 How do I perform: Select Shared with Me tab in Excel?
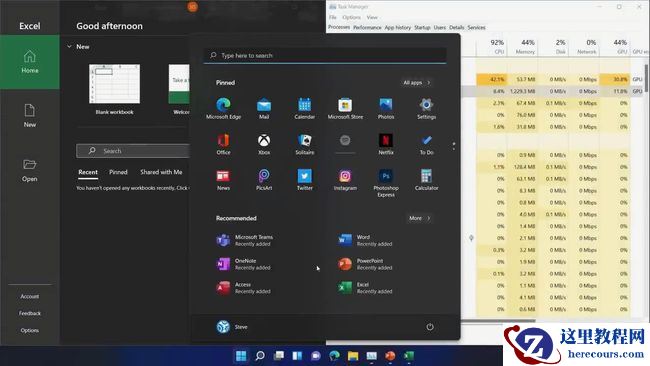(161, 172)
